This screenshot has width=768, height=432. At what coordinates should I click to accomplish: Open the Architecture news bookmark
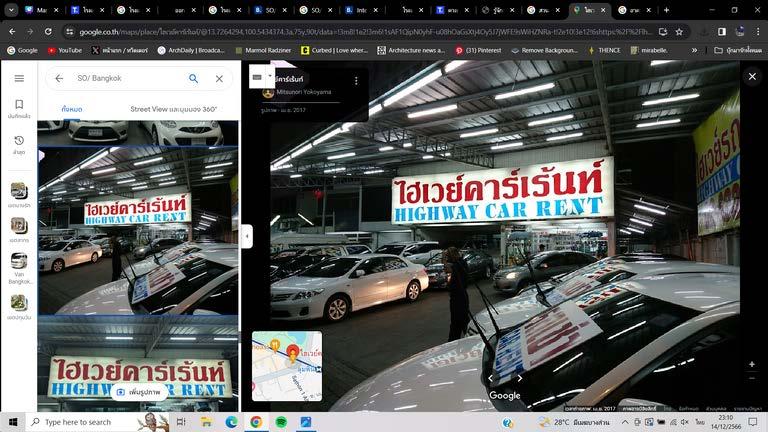(x=411, y=50)
